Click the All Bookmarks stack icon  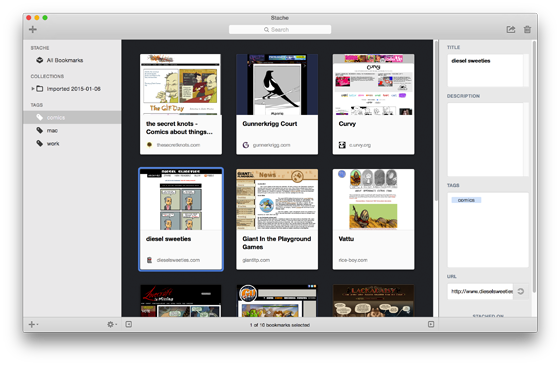pyautogui.click(x=40, y=60)
